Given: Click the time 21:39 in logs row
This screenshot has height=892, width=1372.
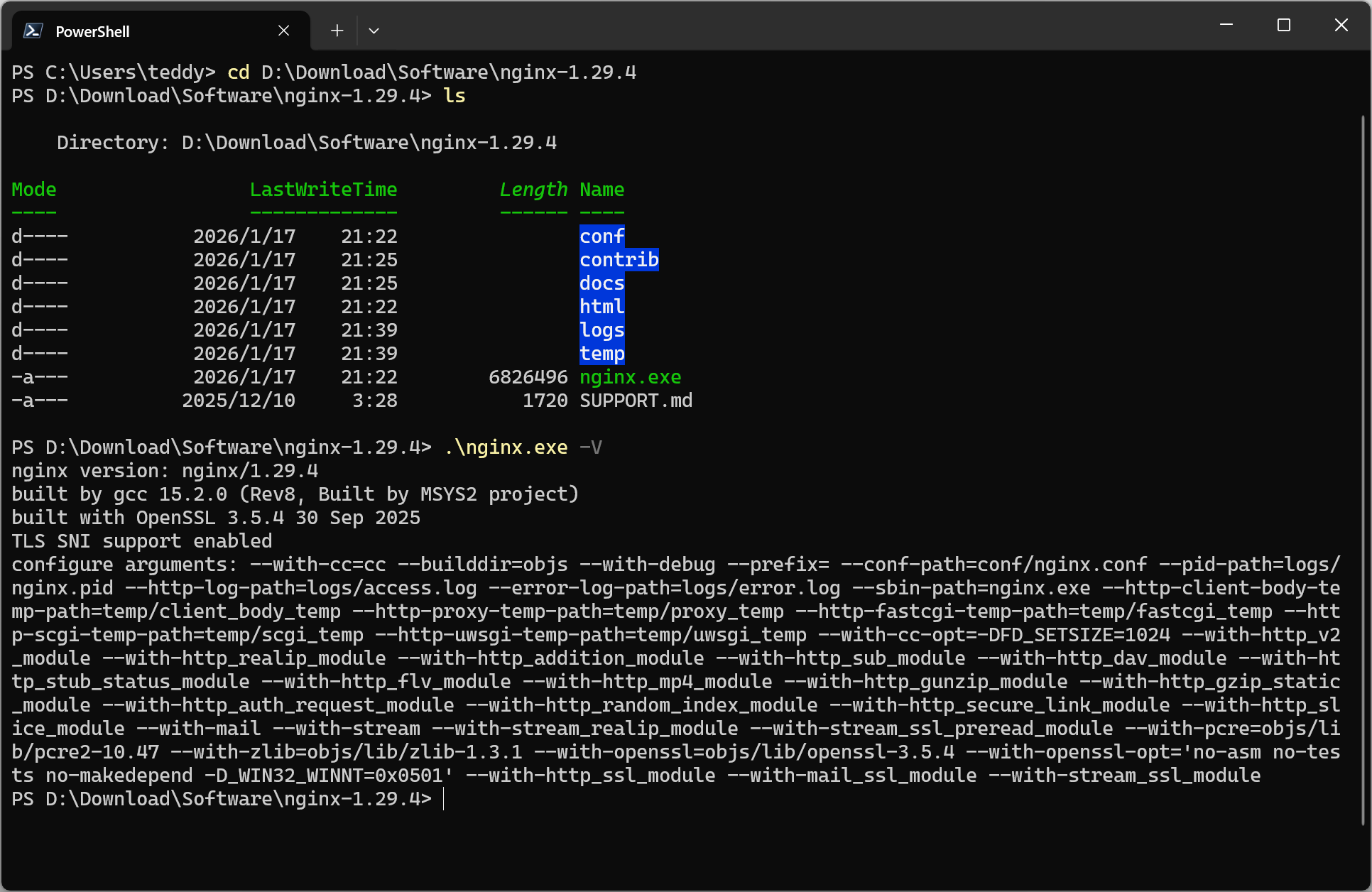Looking at the screenshot, I should click(x=369, y=330).
